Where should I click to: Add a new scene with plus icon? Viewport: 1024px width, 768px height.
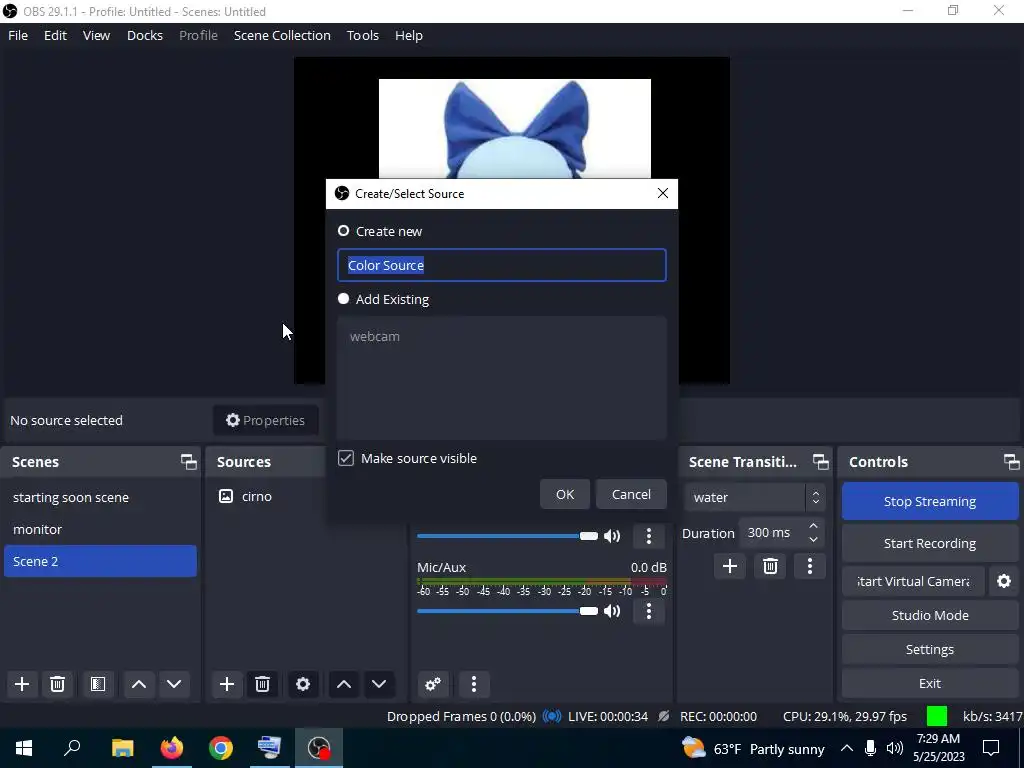(x=22, y=684)
